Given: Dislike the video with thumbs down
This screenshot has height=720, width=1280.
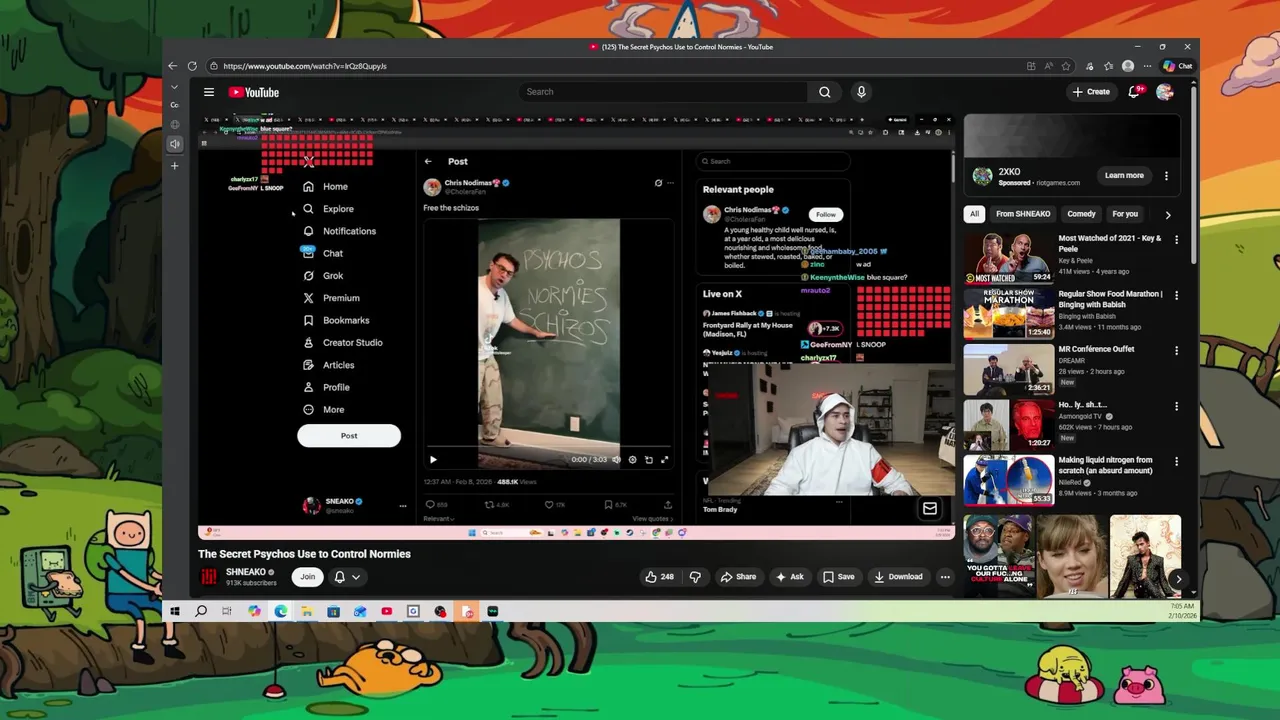Looking at the screenshot, I should pyautogui.click(x=695, y=577).
